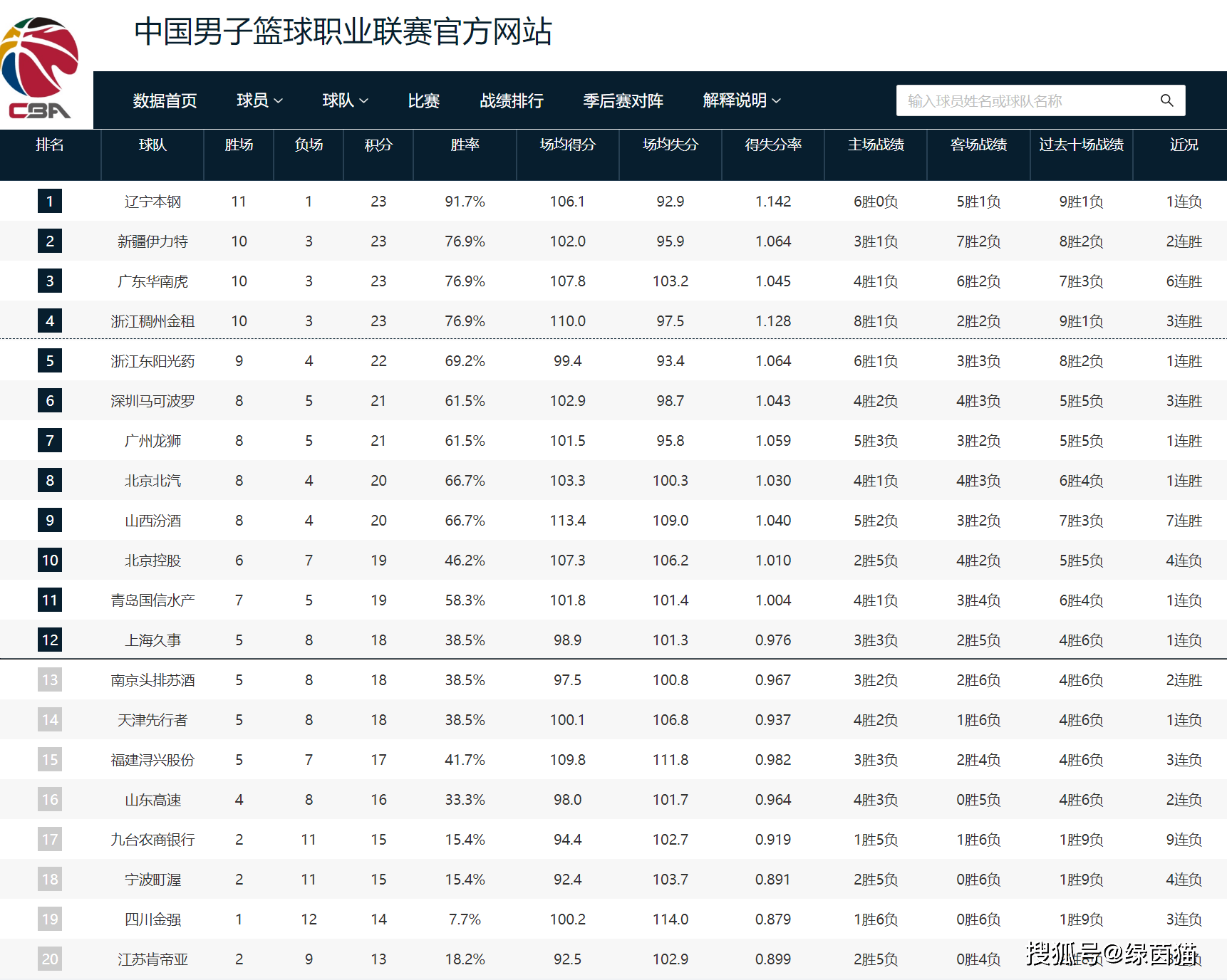The width and height of the screenshot is (1227, 980).
Task: Focus the player or team search field
Action: click(1040, 100)
